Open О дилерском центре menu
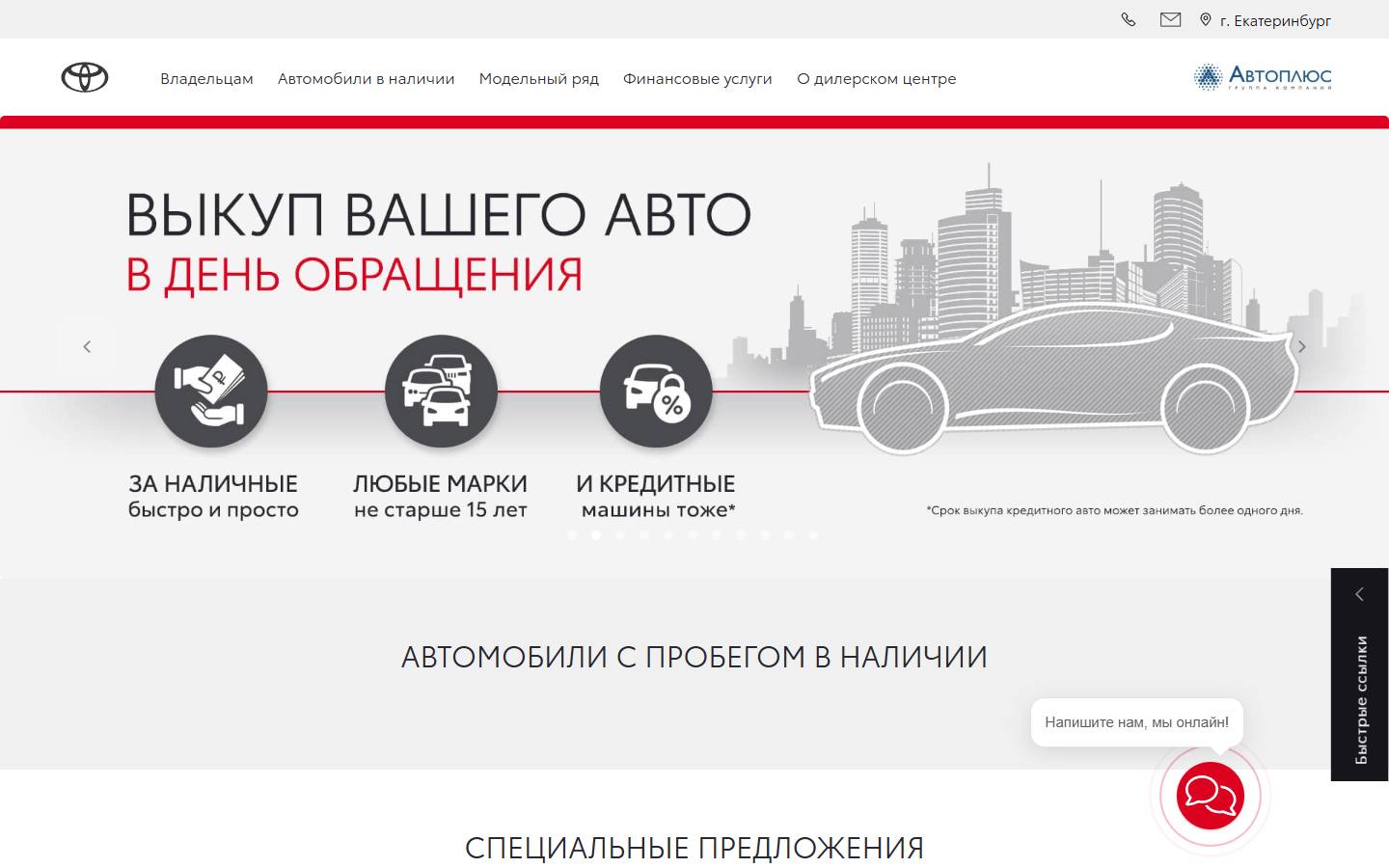Image resolution: width=1389 pixels, height=868 pixels. (877, 79)
